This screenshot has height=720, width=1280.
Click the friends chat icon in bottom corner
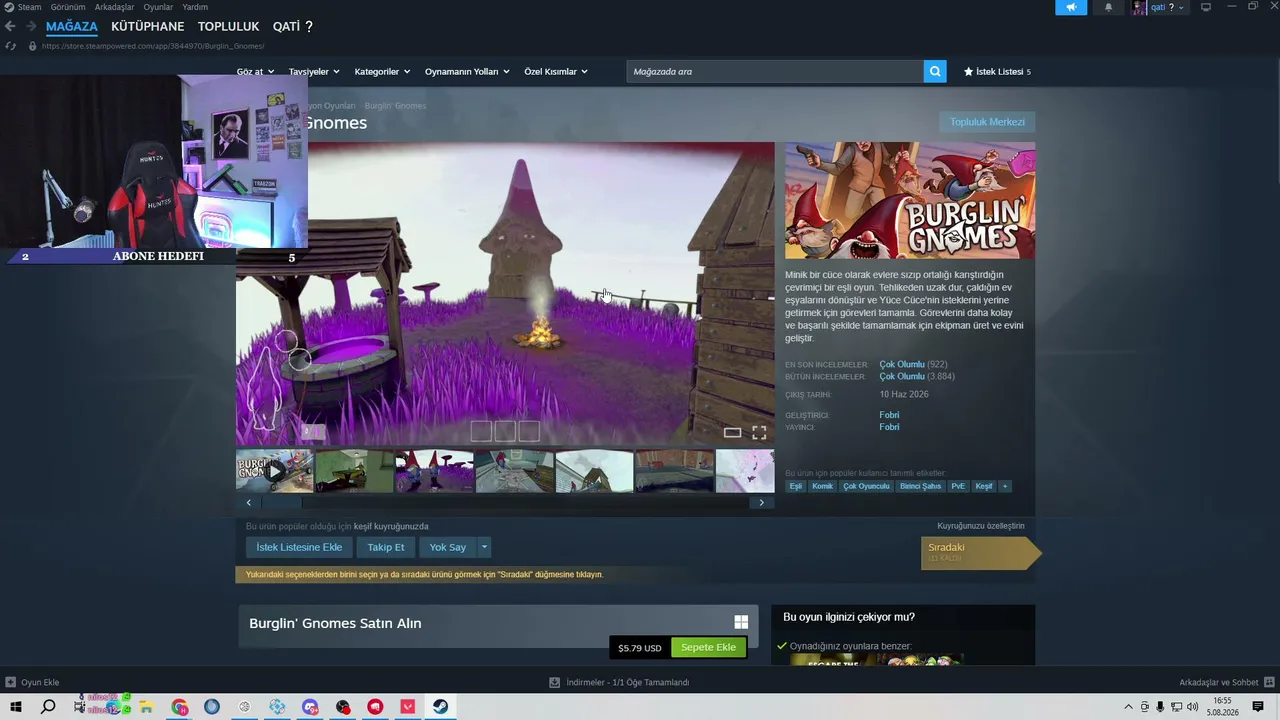(1267, 682)
